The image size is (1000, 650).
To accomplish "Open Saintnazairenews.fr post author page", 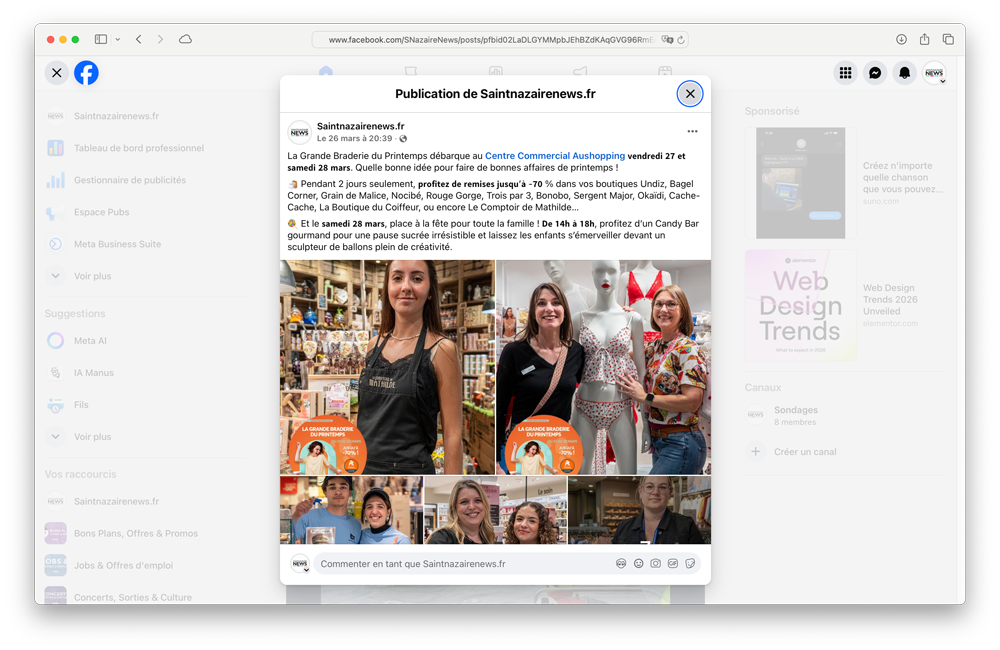I will [360, 126].
